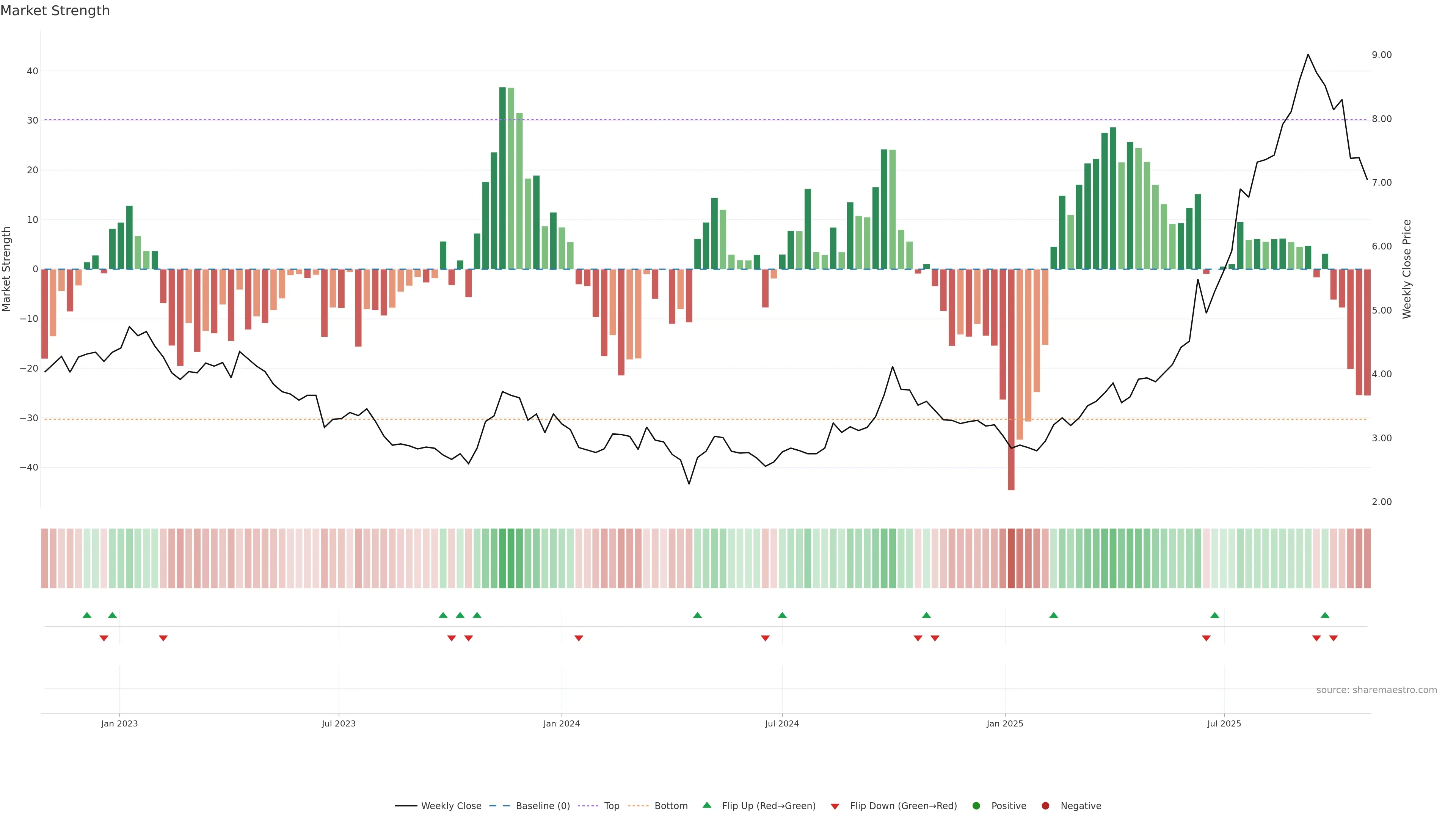Screen dimensions: 1456x819
Task: Click the darkest red heatmap strip cell
Action: click(1011, 558)
